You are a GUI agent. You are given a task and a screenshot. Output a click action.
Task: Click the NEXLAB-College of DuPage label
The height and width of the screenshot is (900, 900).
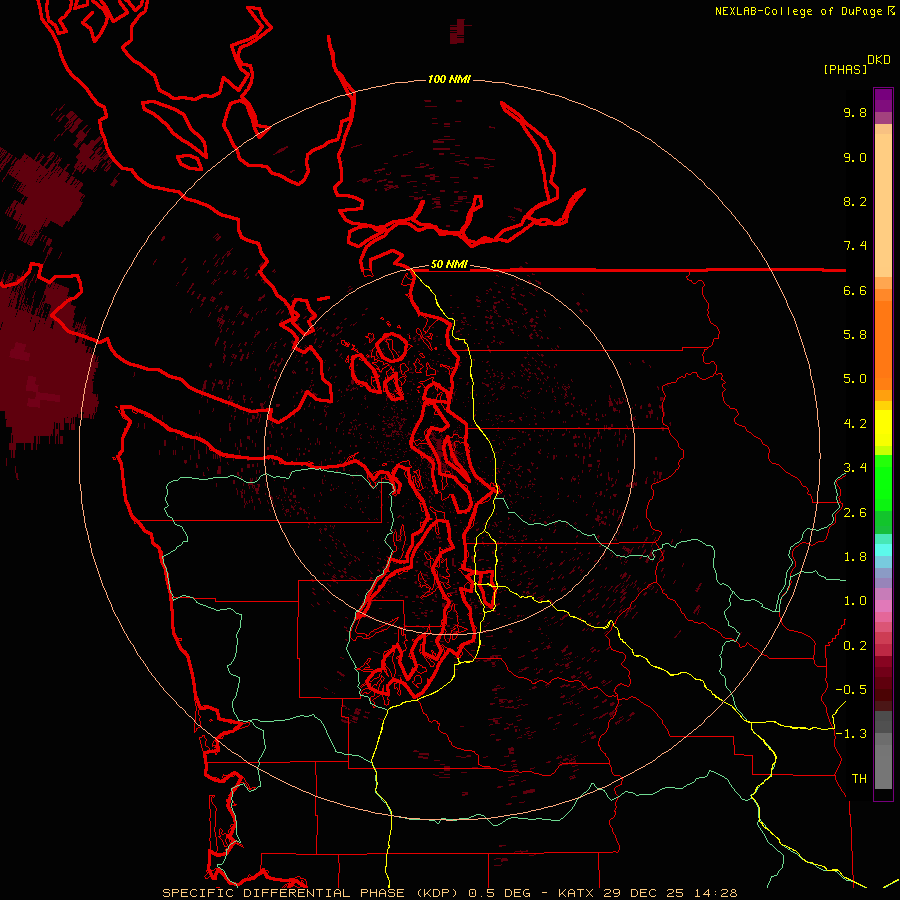point(800,11)
